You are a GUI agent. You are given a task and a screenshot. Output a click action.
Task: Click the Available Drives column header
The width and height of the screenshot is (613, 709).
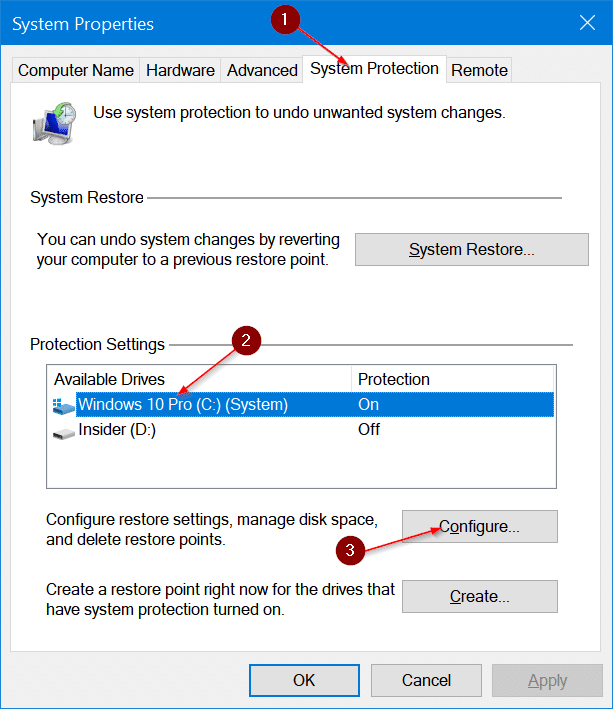(x=199, y=379)
